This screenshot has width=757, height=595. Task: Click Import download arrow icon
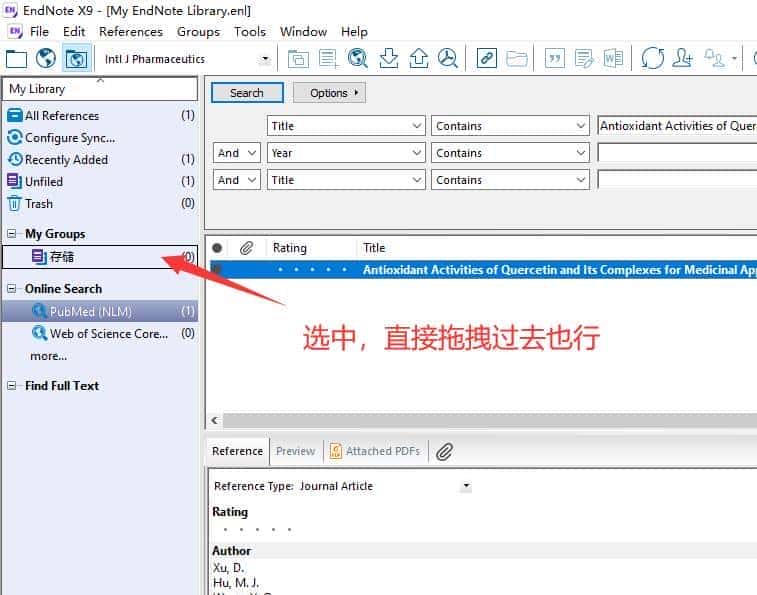click(389, 59)
